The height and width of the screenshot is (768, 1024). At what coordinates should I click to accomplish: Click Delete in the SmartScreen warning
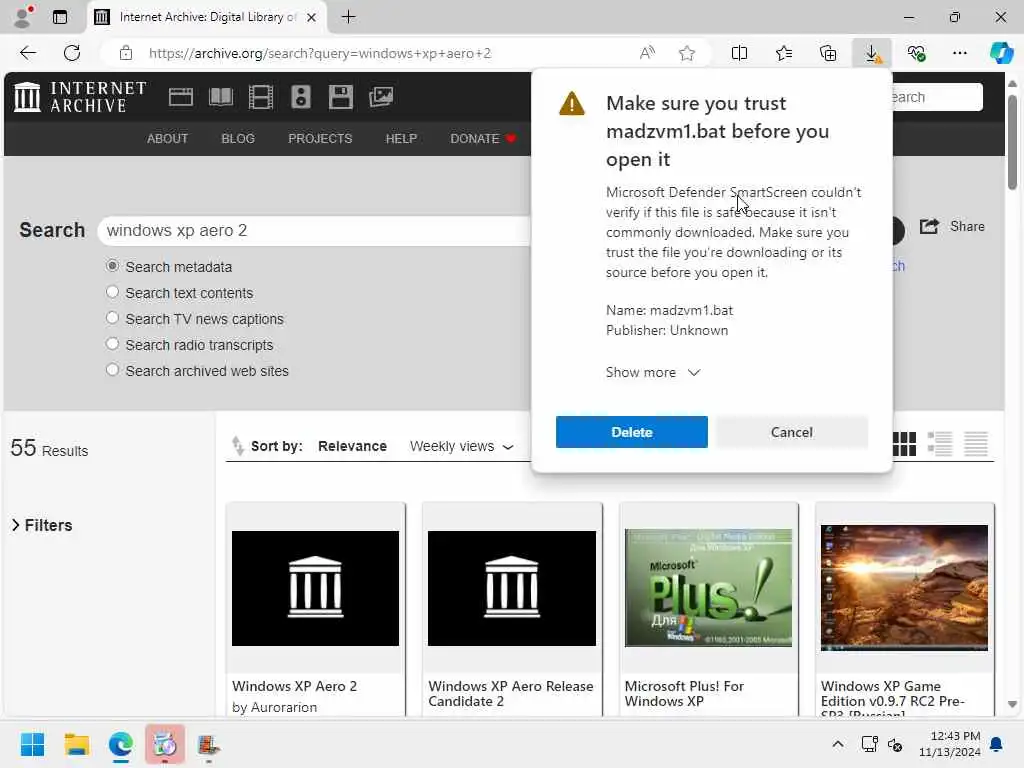pyautogui.click(x=632, y=432)
